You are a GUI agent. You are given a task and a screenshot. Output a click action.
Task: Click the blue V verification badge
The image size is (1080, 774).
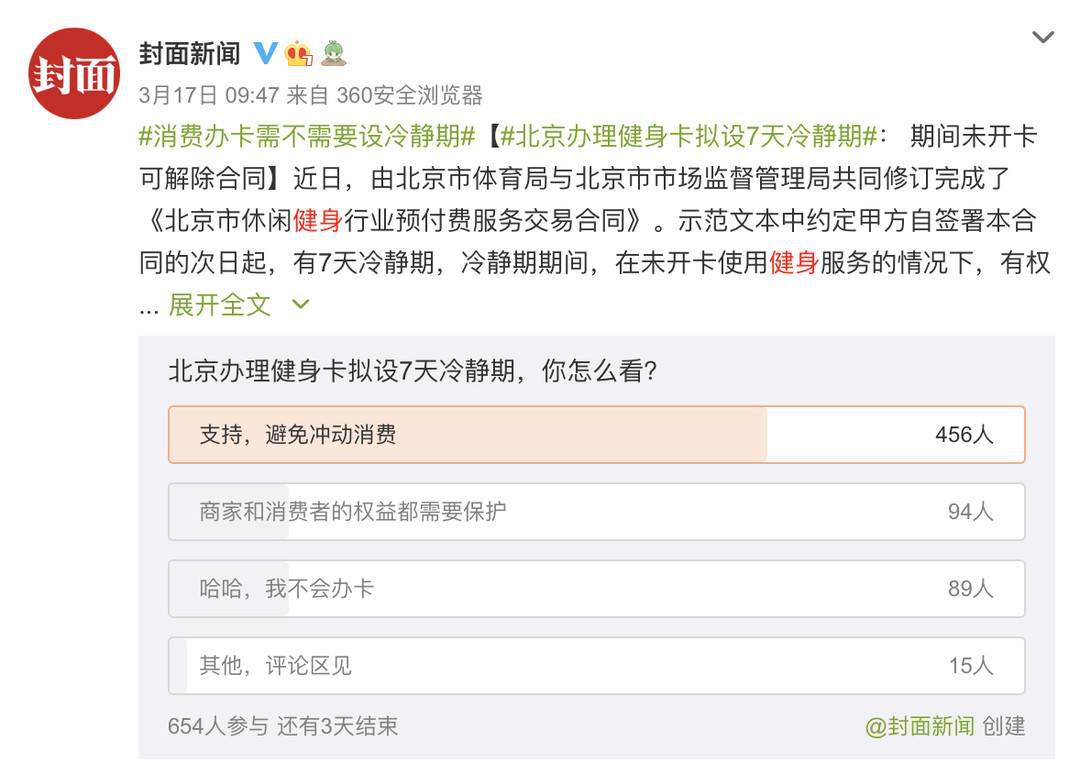coord(265,54)
